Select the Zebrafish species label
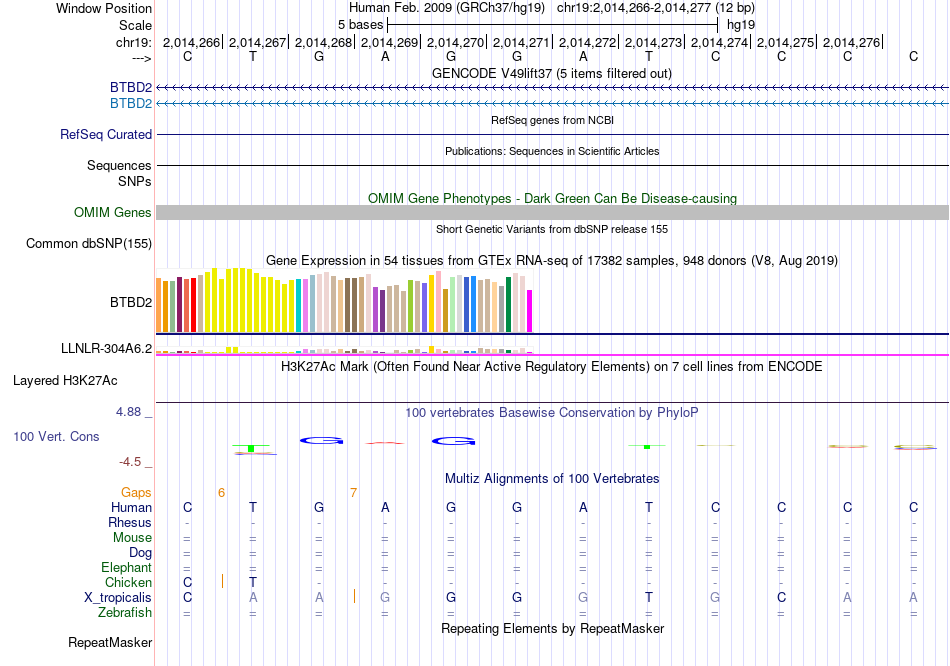 (125, 613)
